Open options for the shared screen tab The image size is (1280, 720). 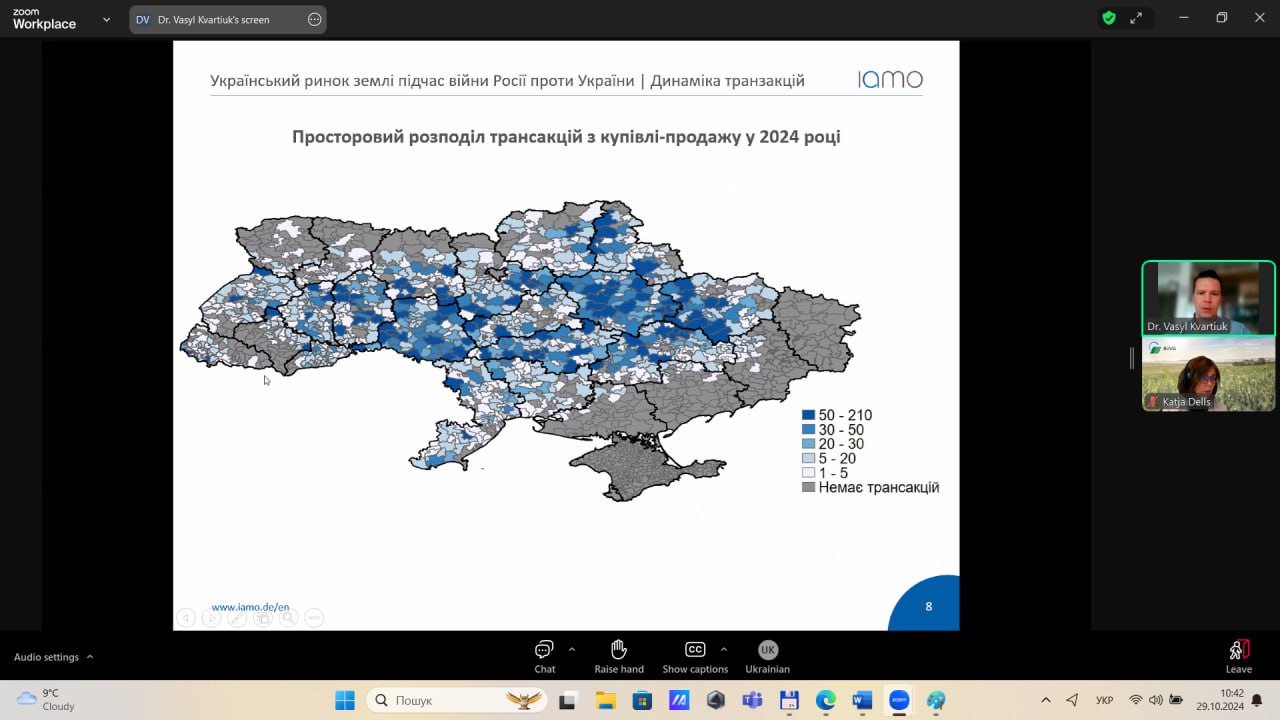(314, 19)
